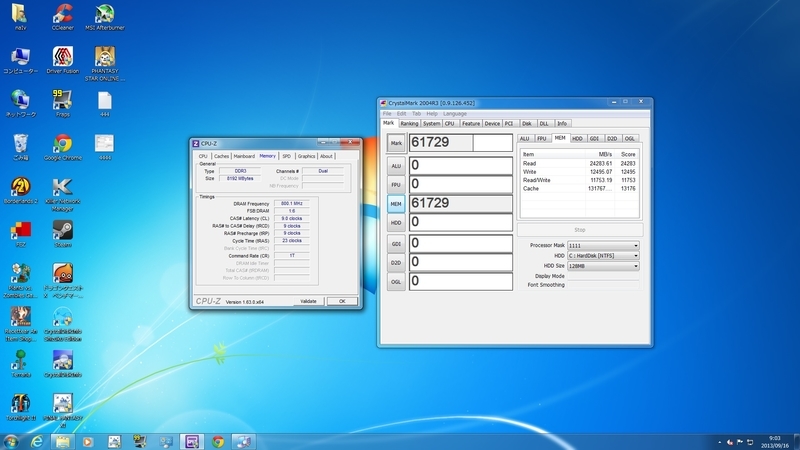Select the Torchlight II desktop icon

(x=21, y=407)
